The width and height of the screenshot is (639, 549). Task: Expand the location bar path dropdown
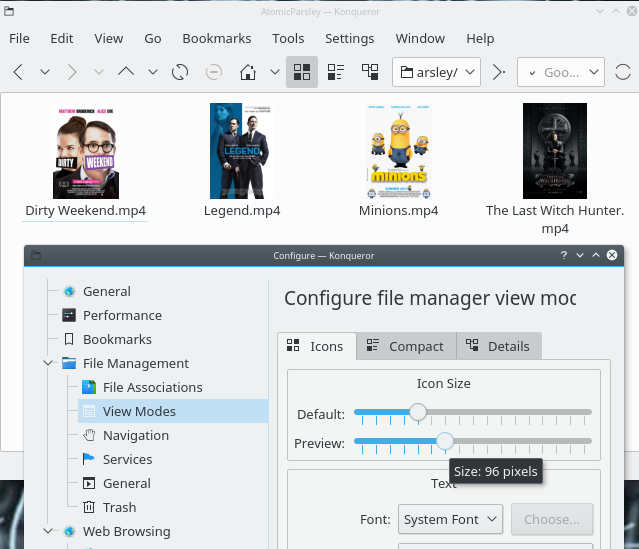470,72
